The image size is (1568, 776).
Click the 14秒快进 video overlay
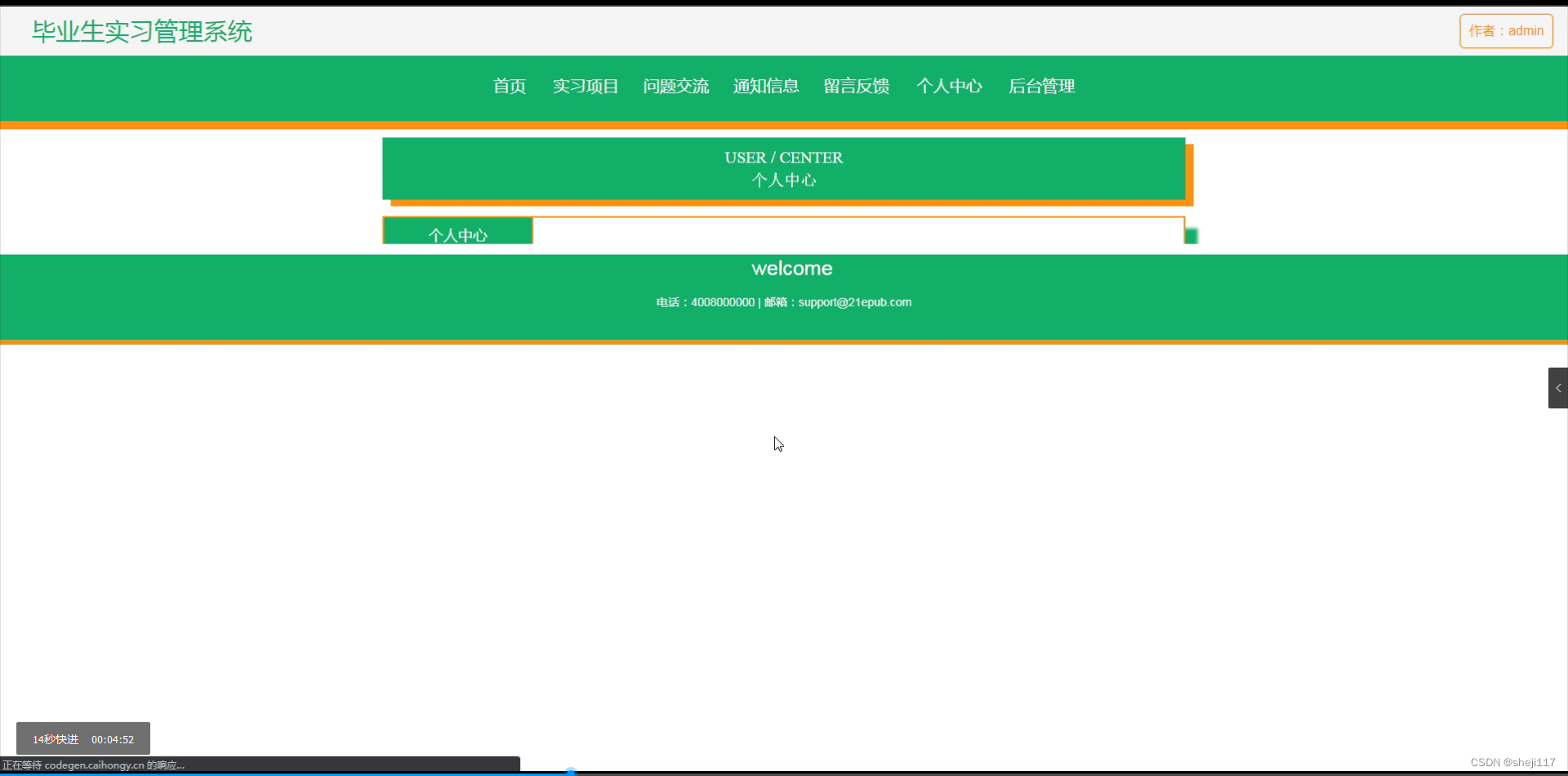54,738
